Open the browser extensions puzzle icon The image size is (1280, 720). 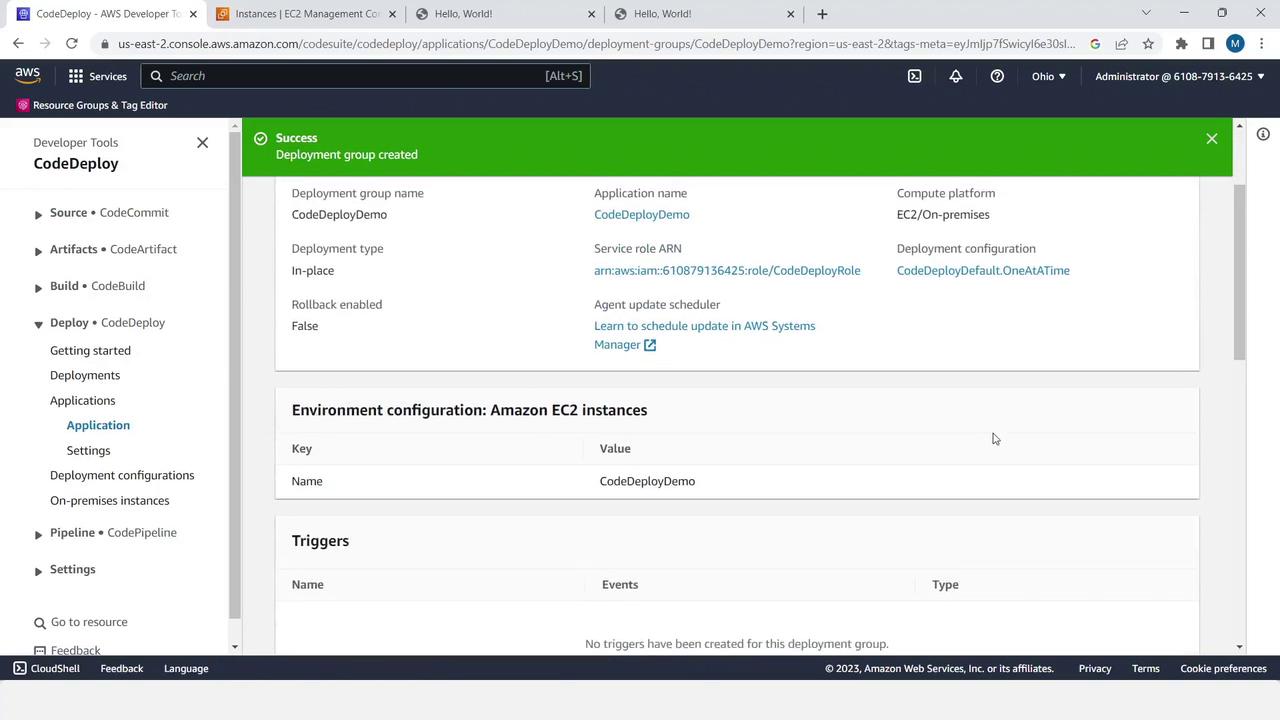(x=1181, y=44)
